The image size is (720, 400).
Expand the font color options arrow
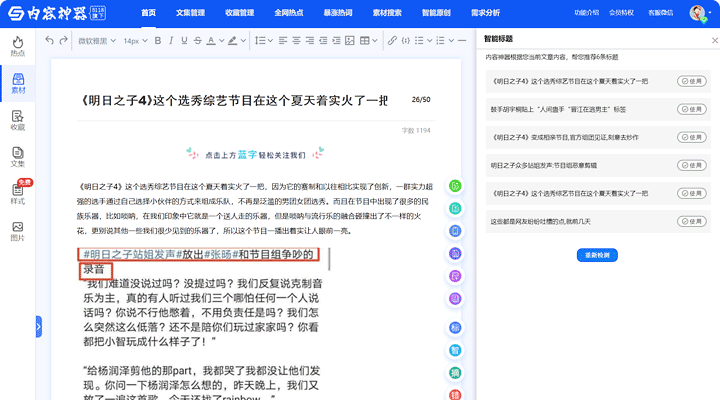point(221,40)
